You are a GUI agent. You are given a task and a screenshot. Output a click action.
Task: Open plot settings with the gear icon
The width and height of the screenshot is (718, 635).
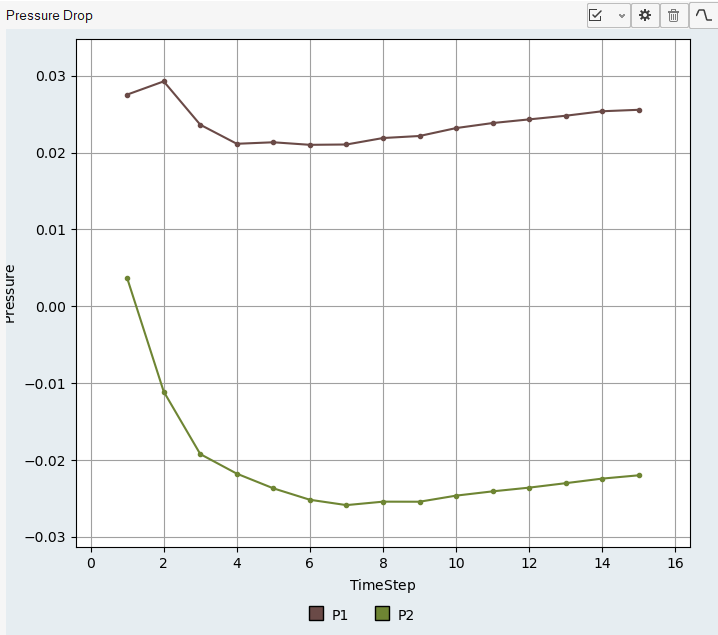click(645, 16)
